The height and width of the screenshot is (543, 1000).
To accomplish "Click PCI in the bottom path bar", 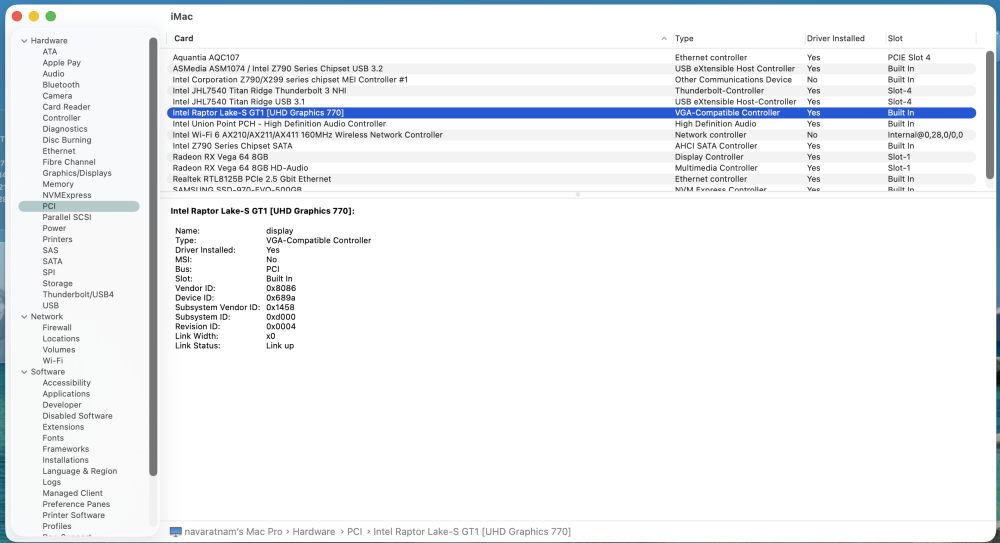I will click(355, 532).
